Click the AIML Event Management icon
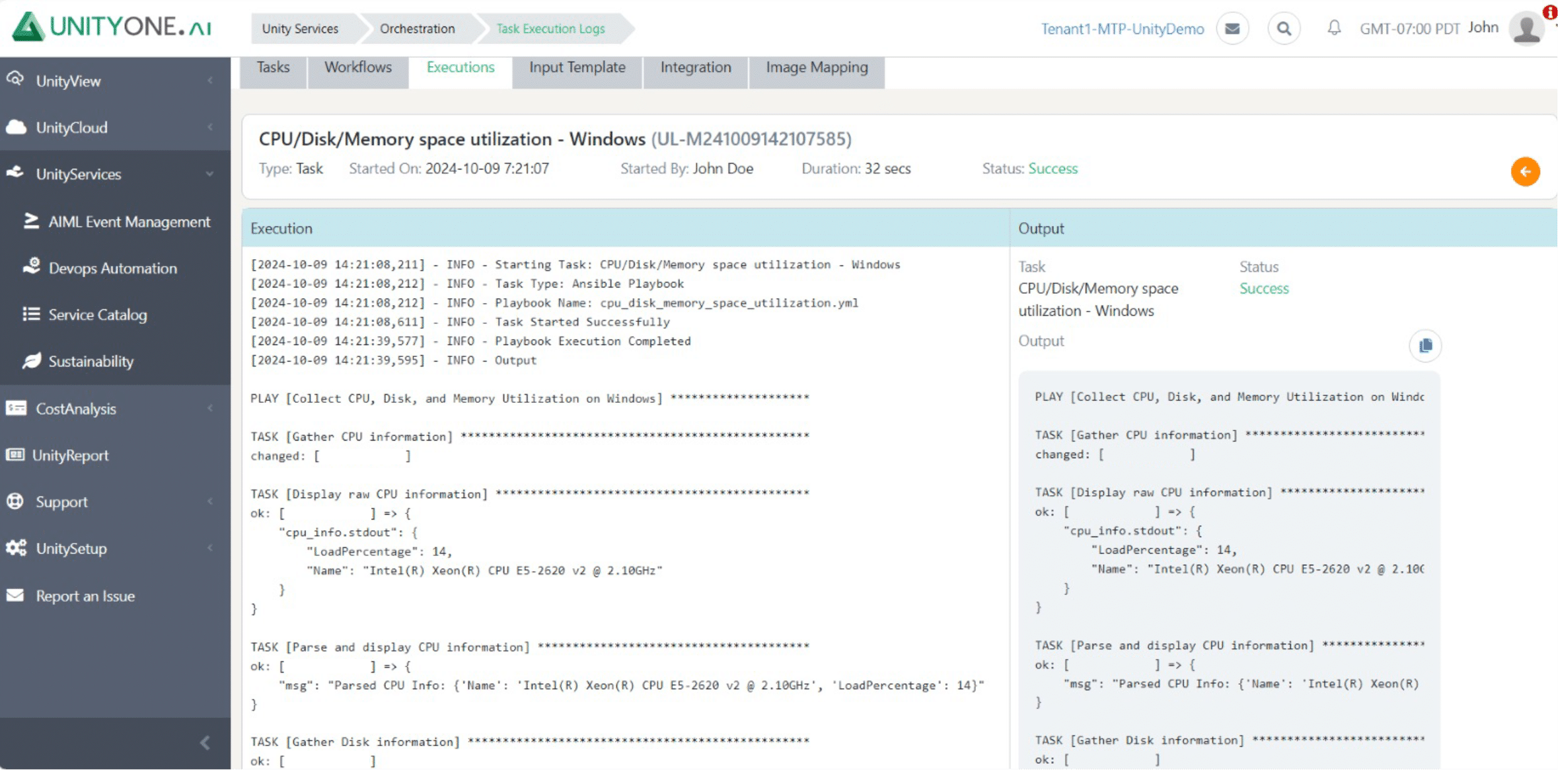Viewport: 1568px width, 770px height. [31, 221]
